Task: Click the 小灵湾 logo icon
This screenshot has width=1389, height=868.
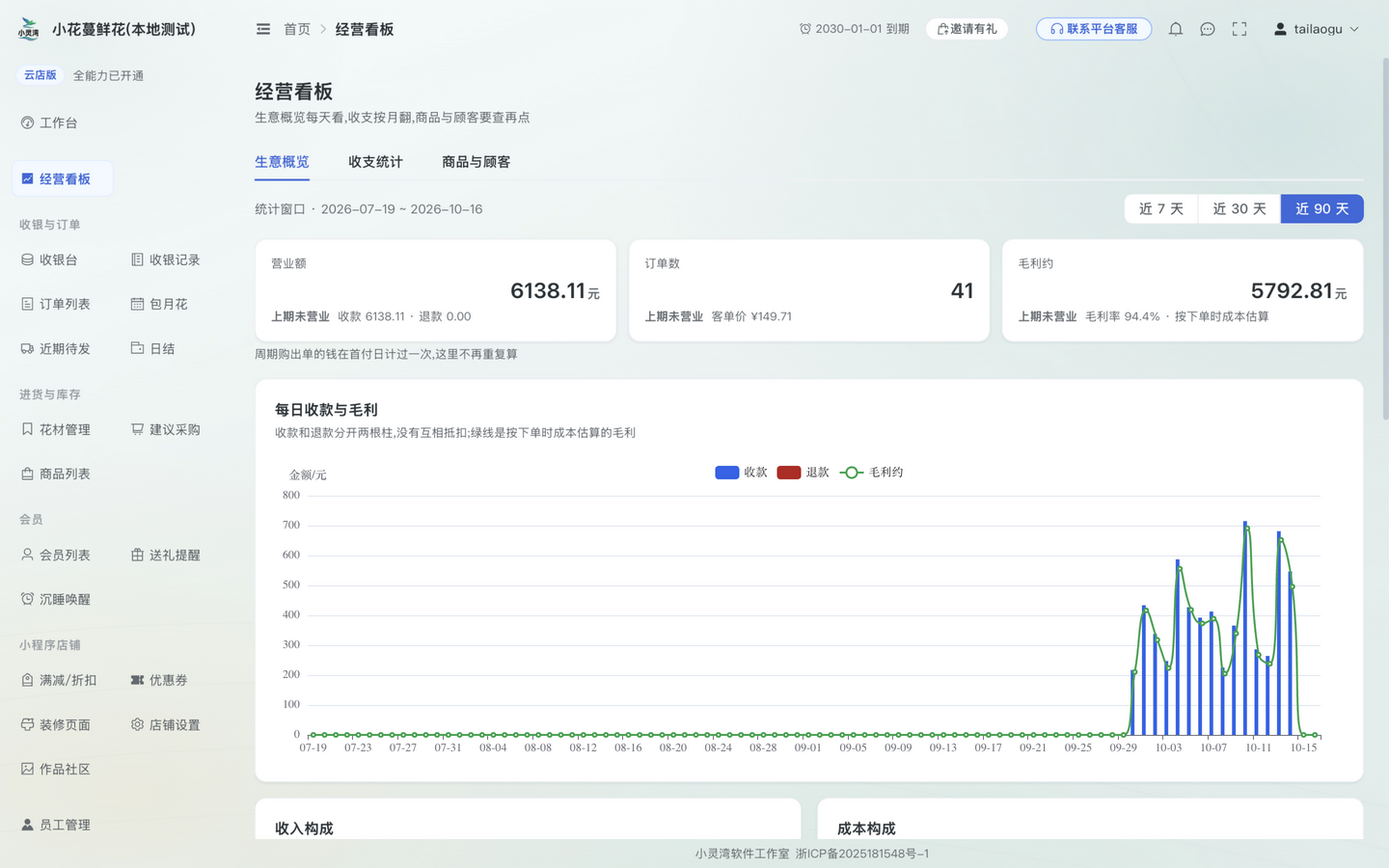Action: pos(29,29)
